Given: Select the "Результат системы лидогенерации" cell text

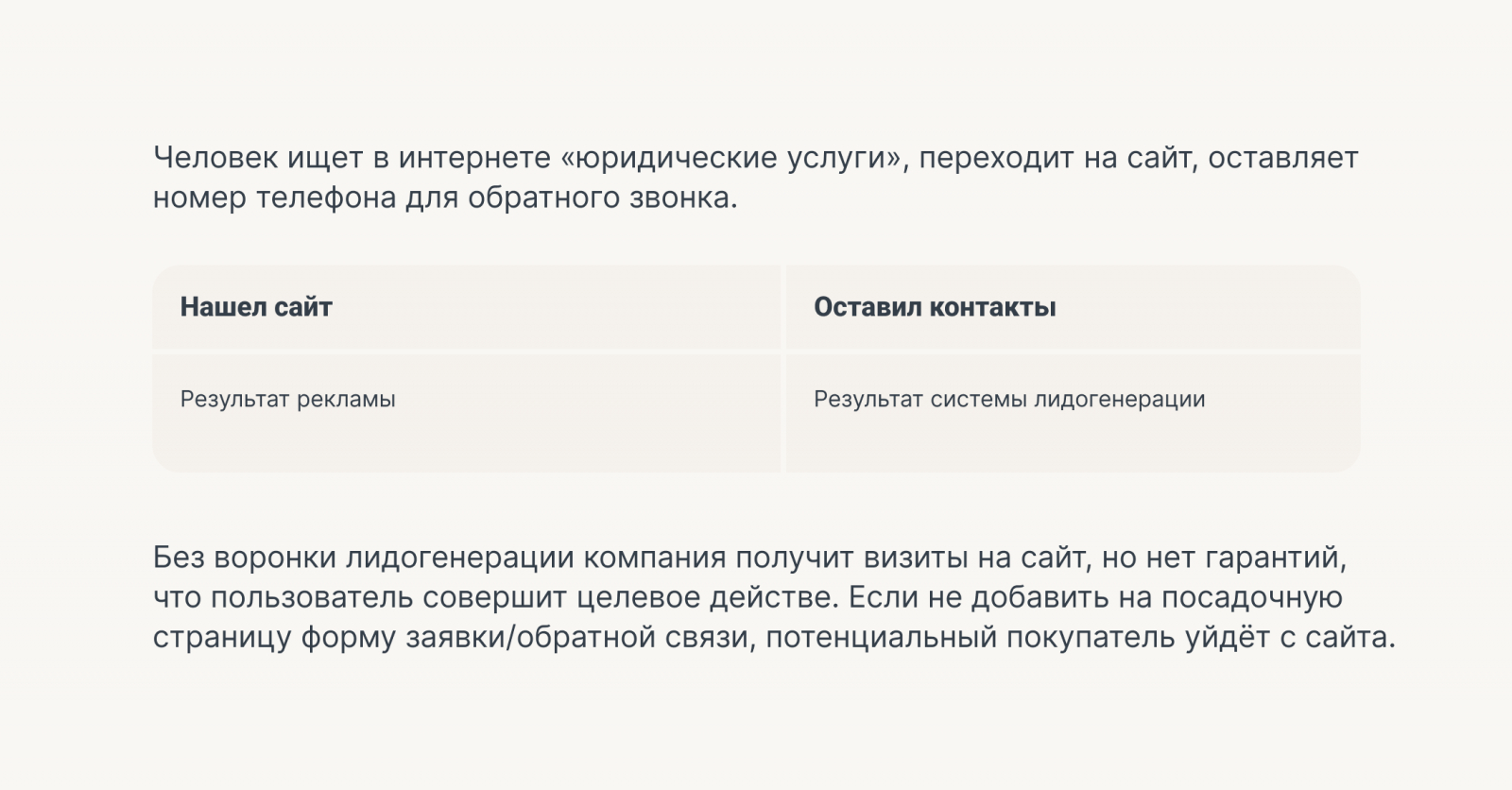Looking at the screenshot, I should pyautogui.click(x=1009, y=399).
